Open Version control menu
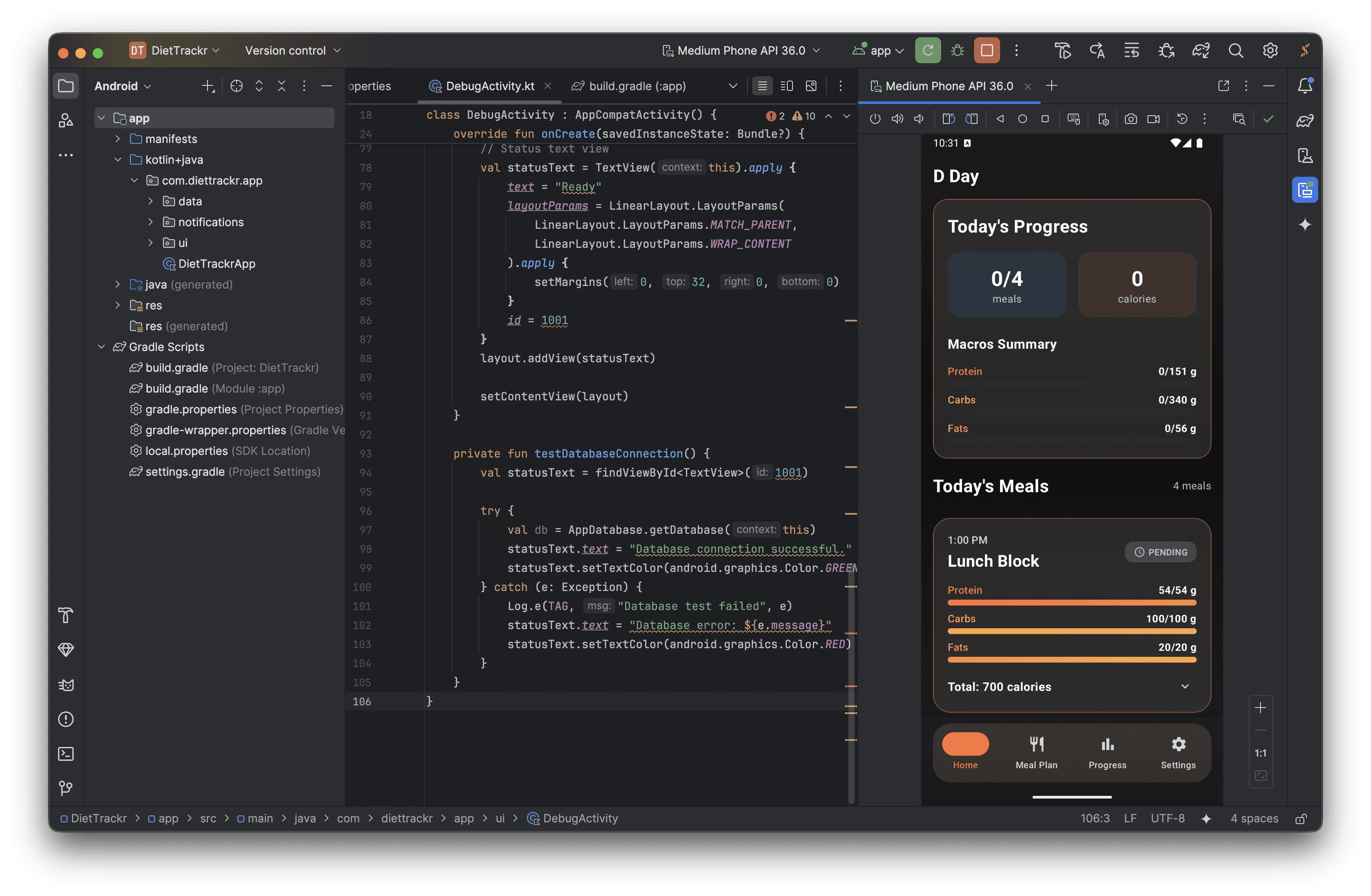 coord(292,51)
